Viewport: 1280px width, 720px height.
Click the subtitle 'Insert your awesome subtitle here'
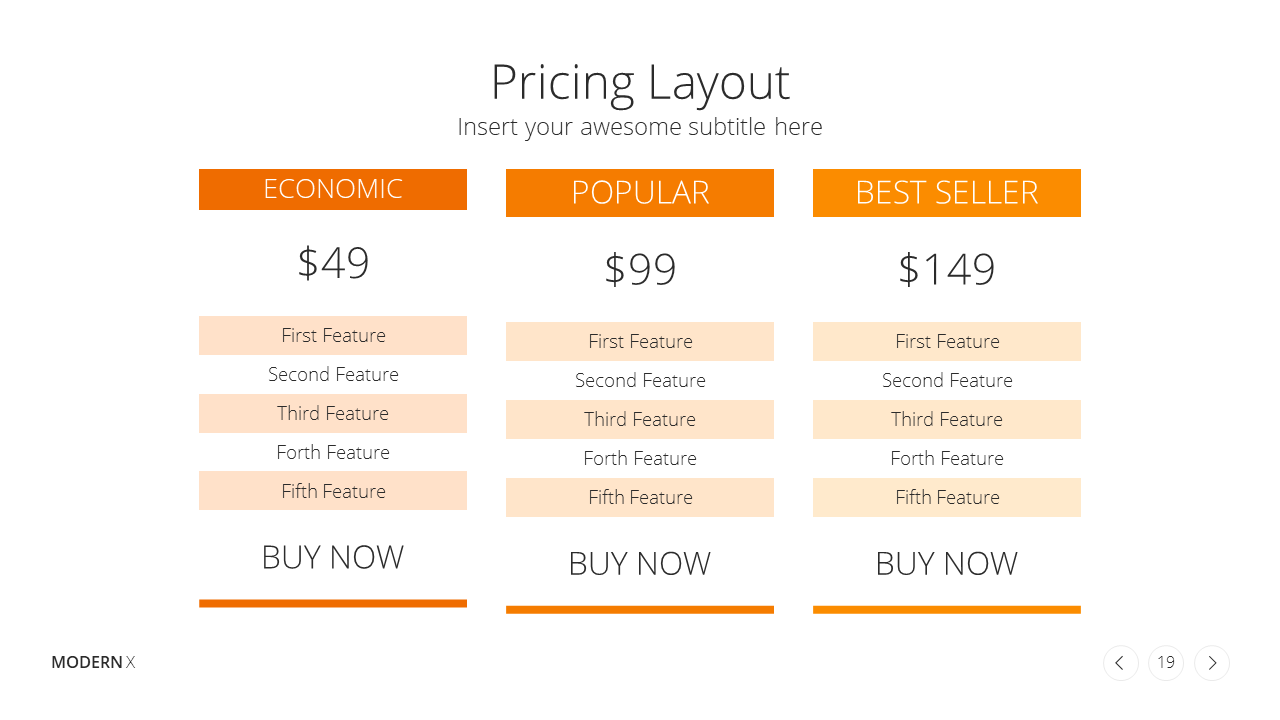pyautogui.click(x=640, y=127)
